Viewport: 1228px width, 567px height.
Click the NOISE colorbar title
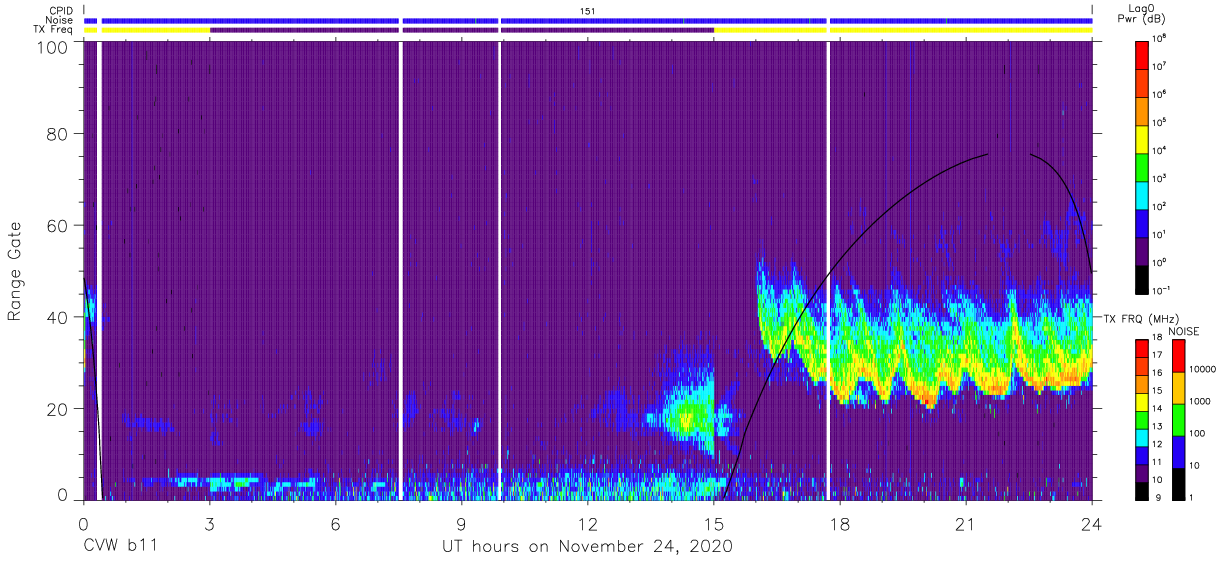pos(1183,330)
